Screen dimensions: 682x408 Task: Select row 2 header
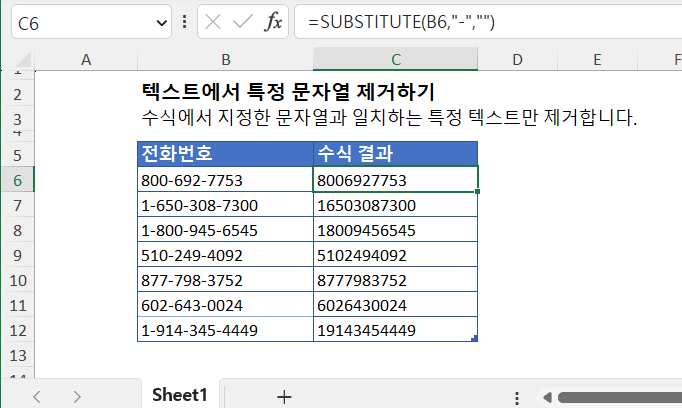(x=17, y=94)
